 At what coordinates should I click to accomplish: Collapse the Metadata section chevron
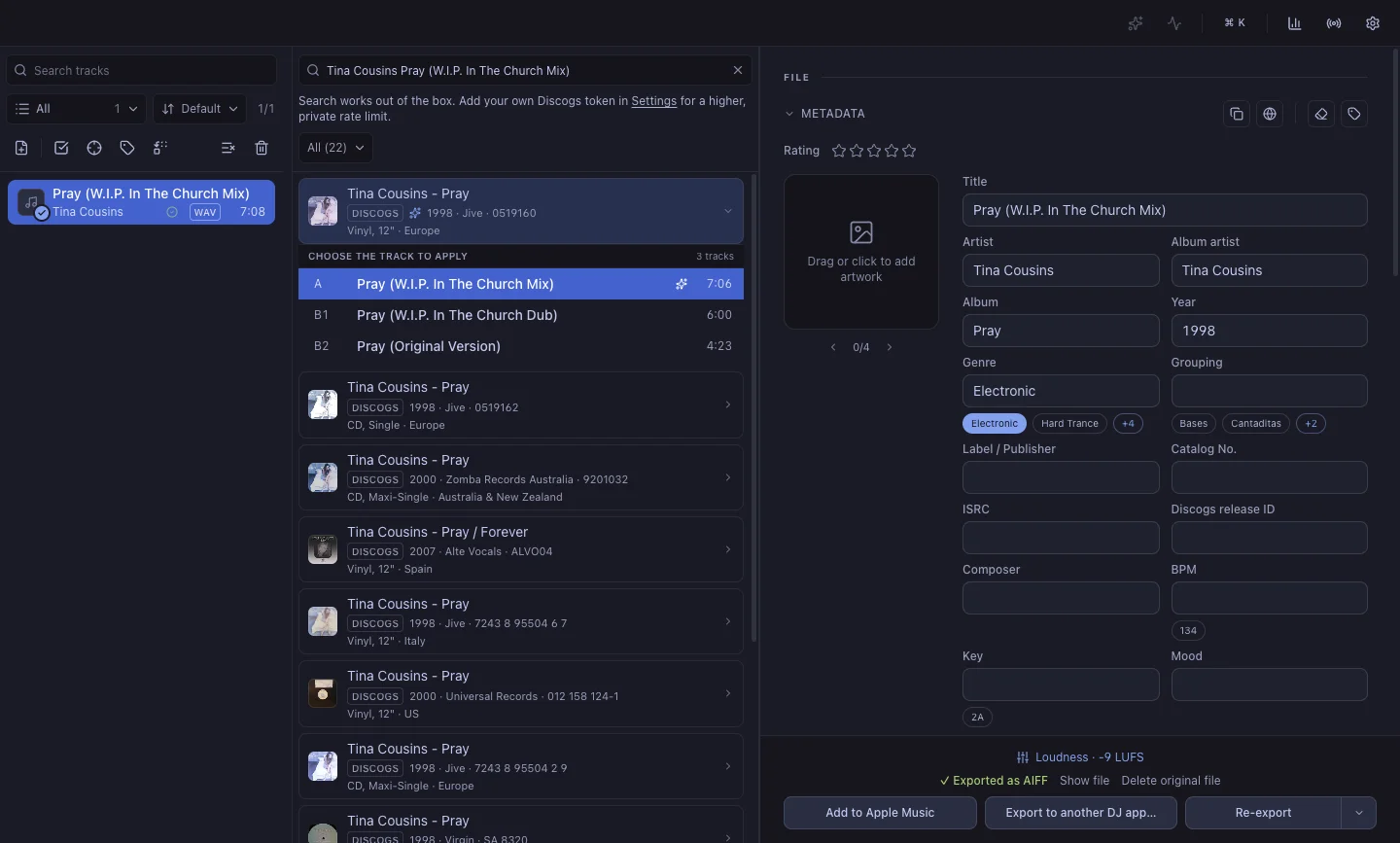point(789,114)
